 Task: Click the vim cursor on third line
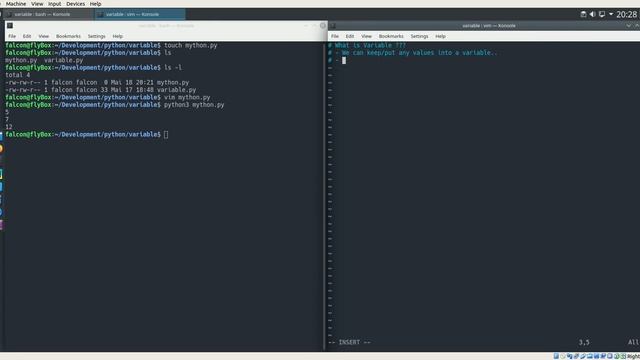coord(344,60)
